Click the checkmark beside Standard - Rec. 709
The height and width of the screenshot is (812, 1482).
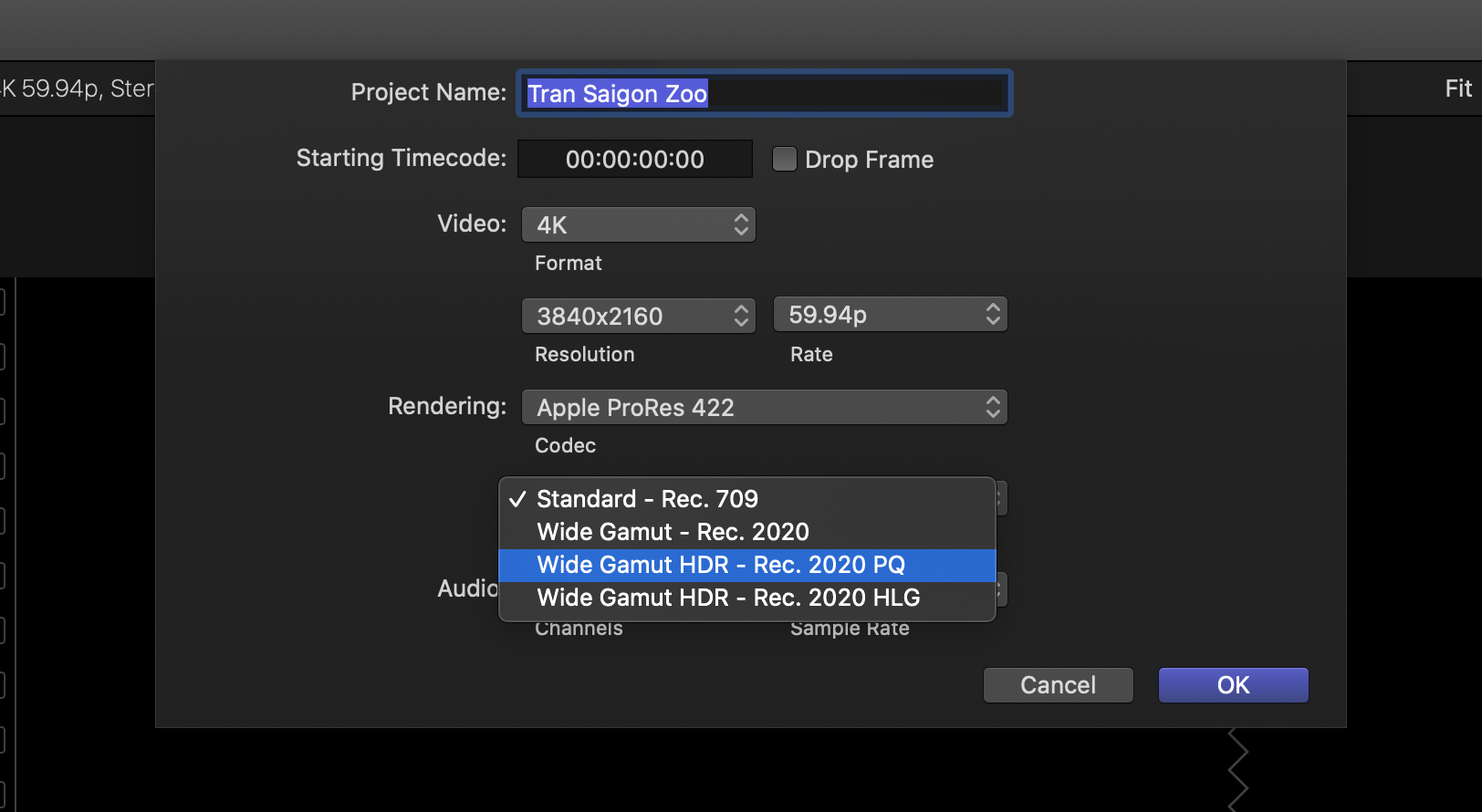tap(517, 499)
